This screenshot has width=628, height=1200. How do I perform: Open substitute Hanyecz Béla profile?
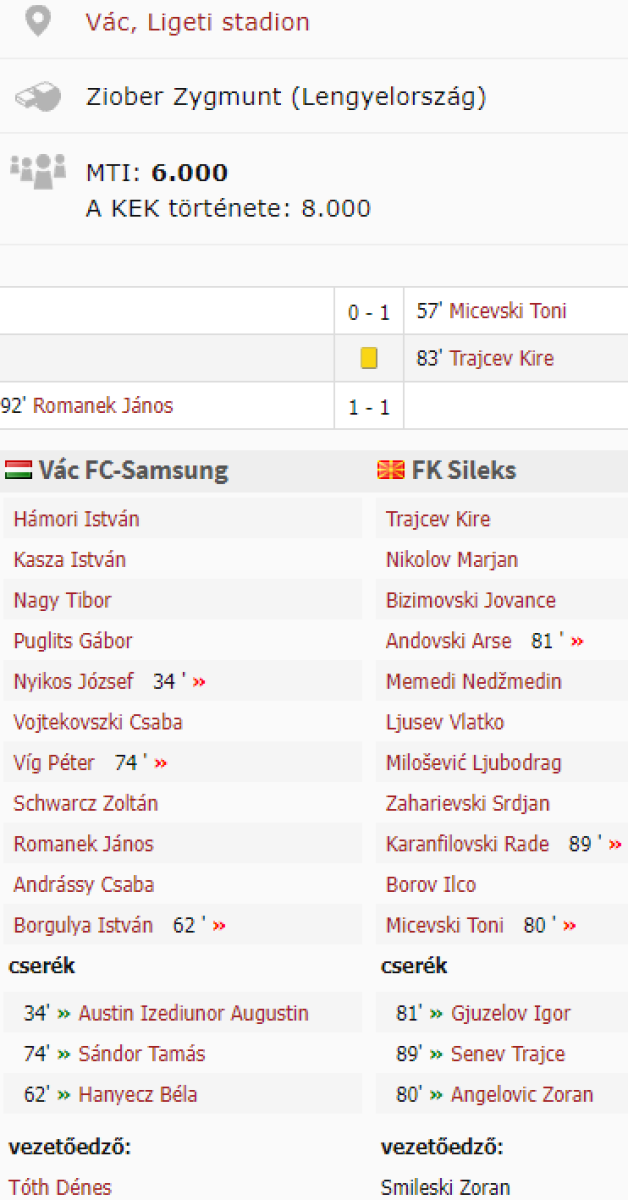[138, 1094]
